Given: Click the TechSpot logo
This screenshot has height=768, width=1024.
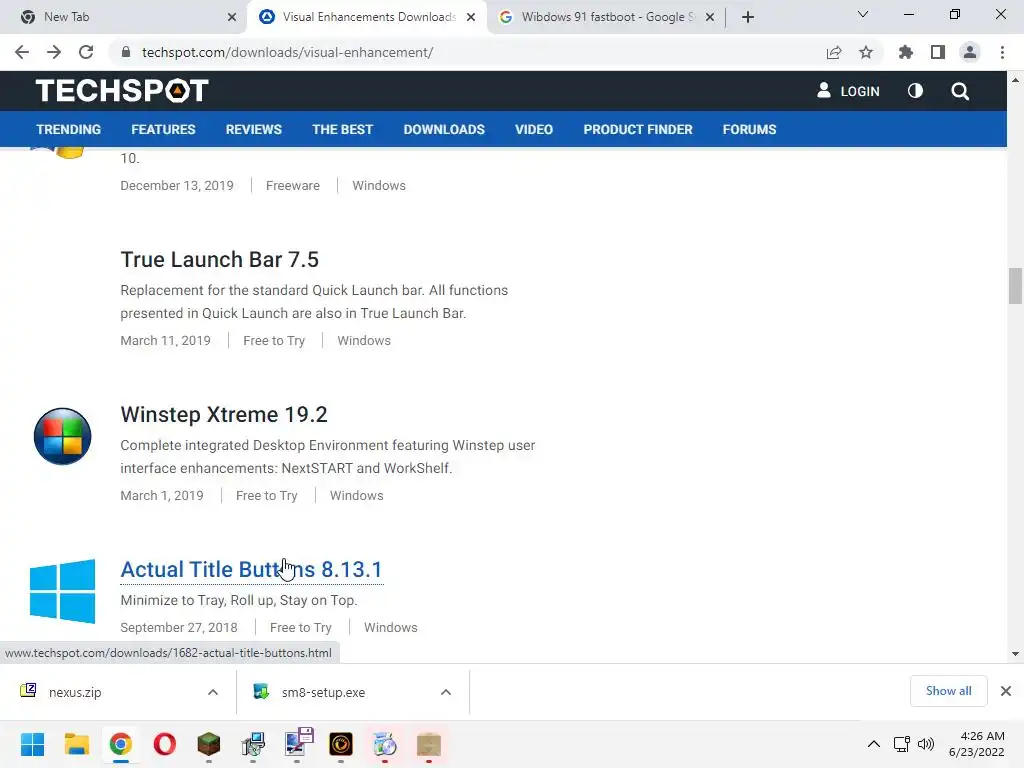Looking at the screenshot, I should coord(122,91).
